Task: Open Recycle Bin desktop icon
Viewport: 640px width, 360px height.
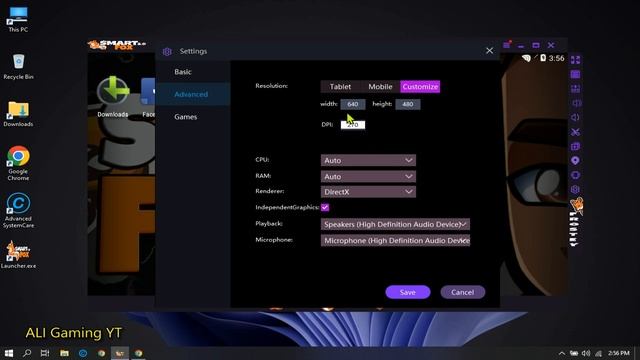Action: pos(18,67)
